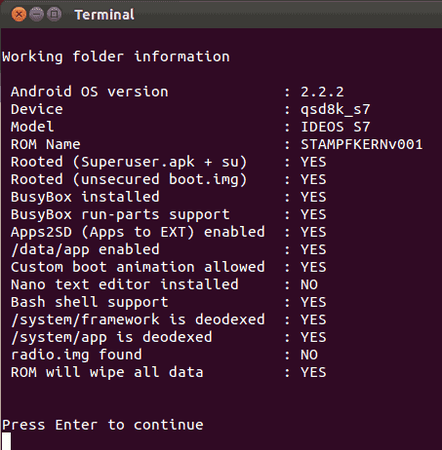Viewport: 442px width, 450px height.
Task: Close the Terminal window
Action: (19, 14)
